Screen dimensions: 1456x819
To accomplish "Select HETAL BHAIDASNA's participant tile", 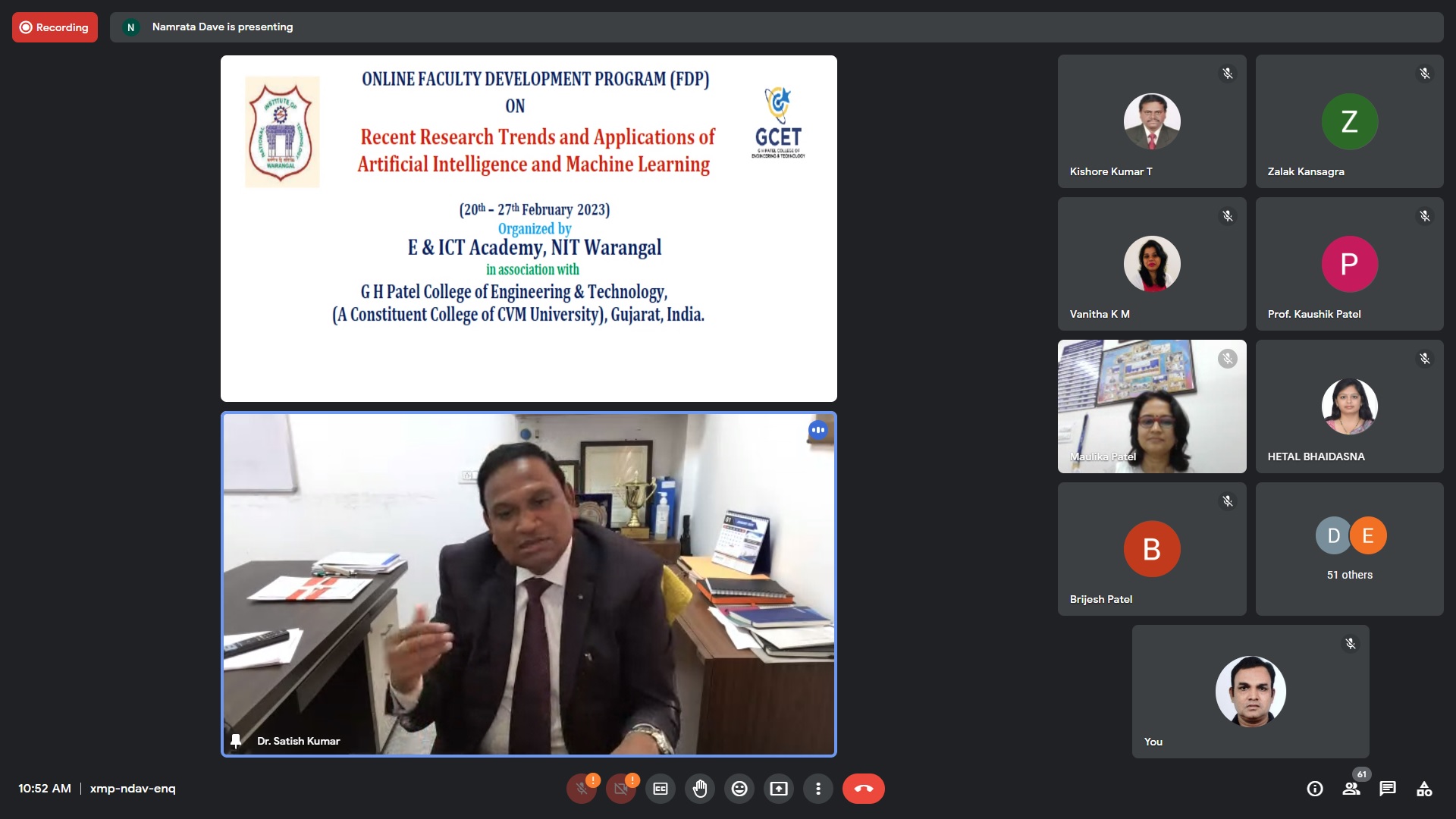I will point(1350,406).
